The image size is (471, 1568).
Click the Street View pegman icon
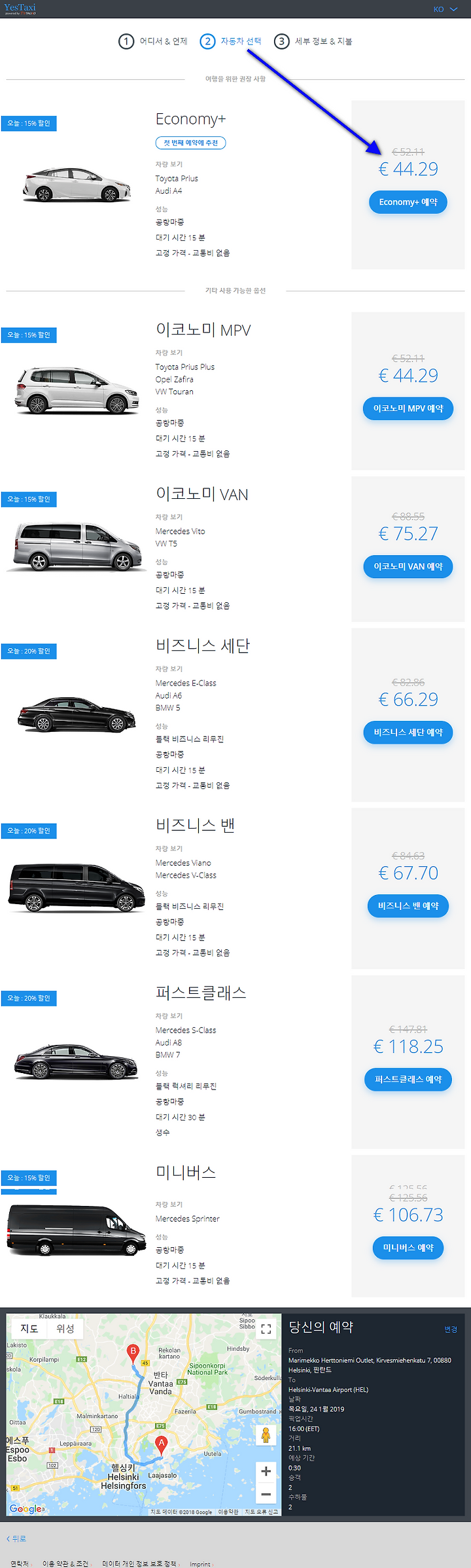[266, 1434]
